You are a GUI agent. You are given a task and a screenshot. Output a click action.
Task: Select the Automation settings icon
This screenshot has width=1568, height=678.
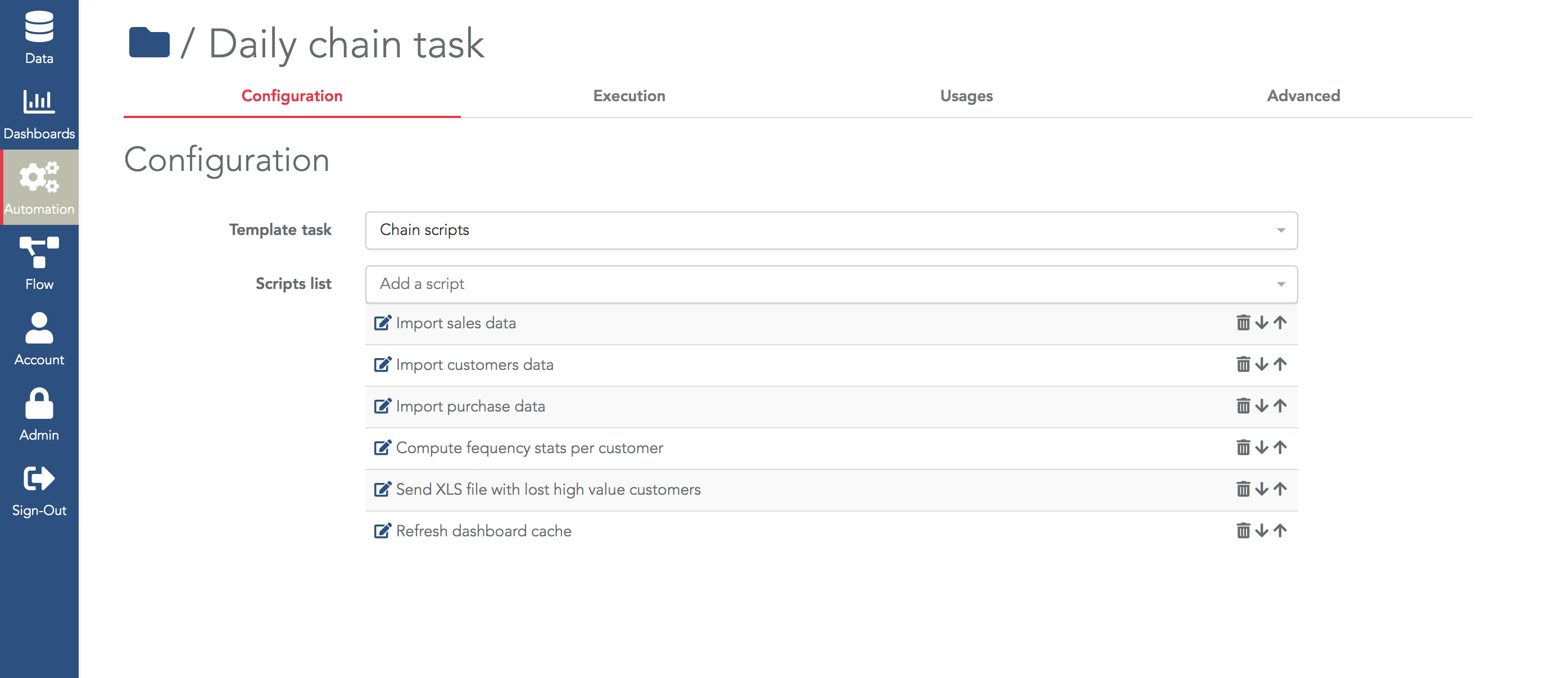coord(39,187)
